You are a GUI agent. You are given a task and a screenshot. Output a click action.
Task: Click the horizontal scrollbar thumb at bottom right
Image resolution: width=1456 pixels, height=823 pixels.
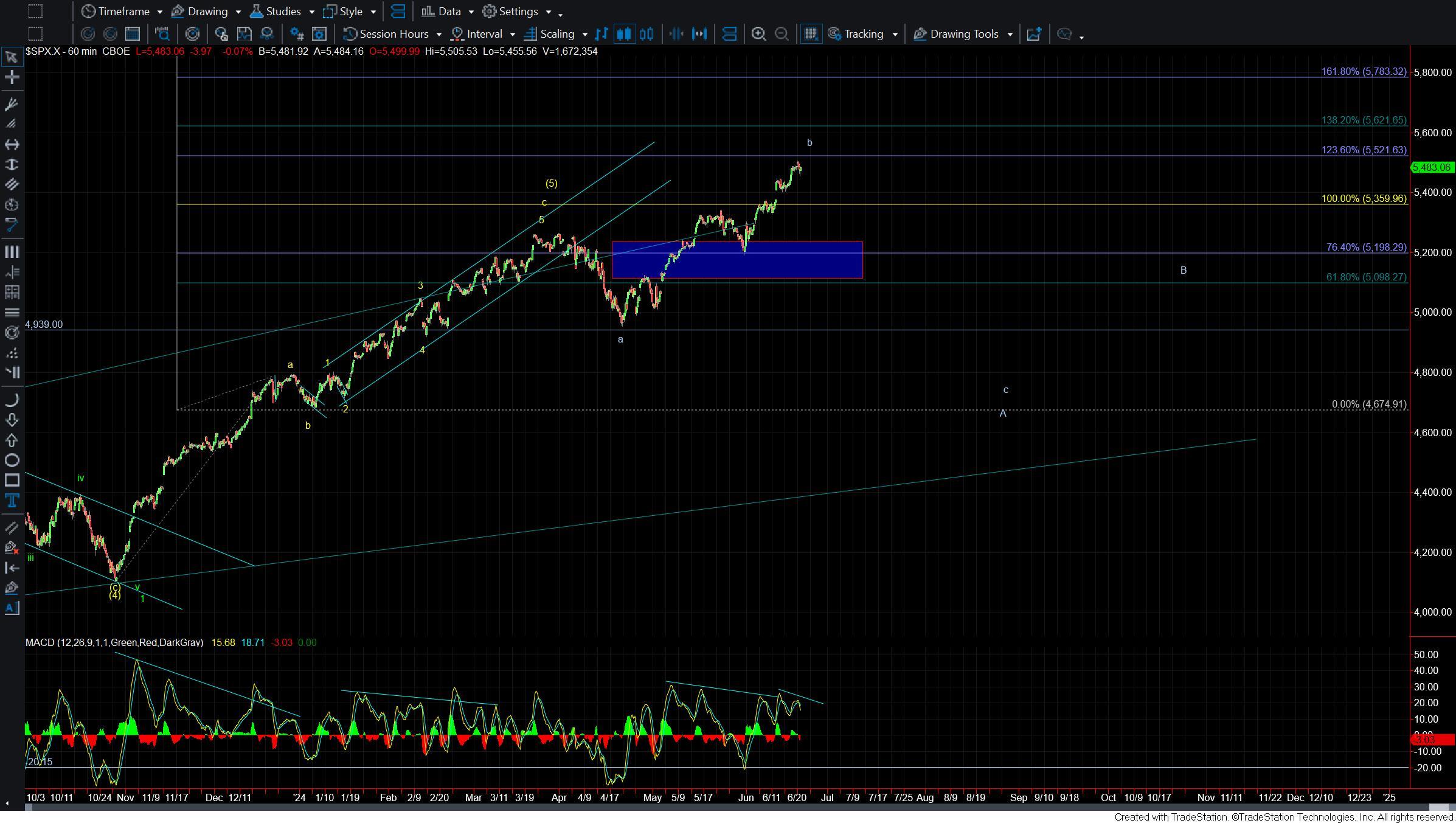click(1438, 807)
